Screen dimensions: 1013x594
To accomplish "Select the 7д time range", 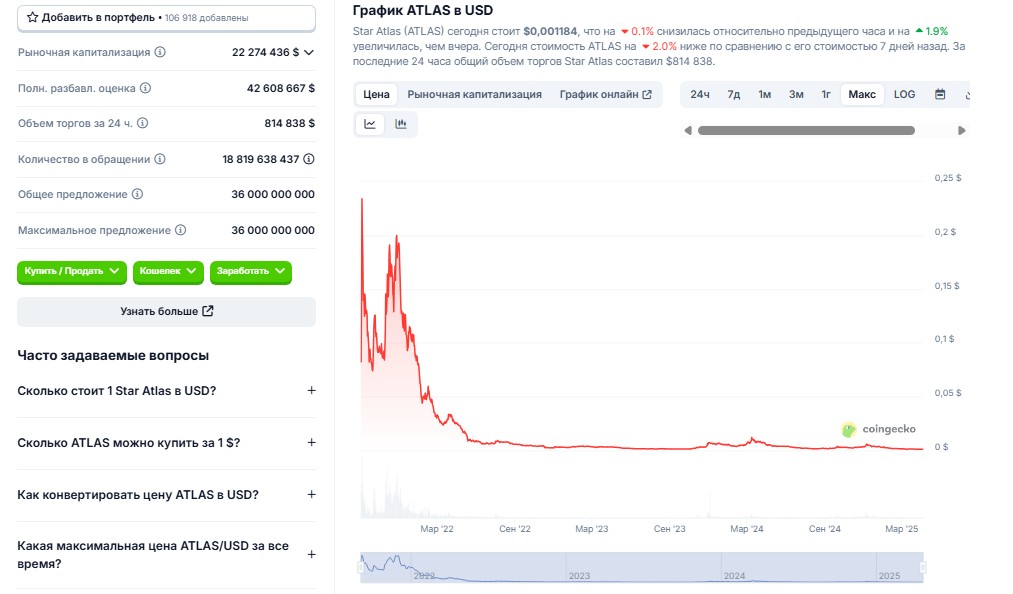I will click(x=734, y=94).
